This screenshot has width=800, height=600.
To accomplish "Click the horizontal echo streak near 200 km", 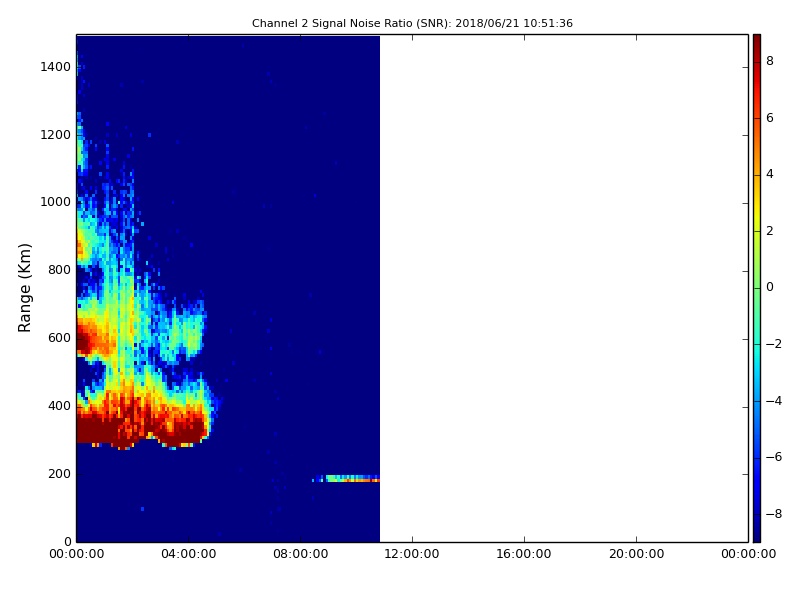I will [346, 479].
